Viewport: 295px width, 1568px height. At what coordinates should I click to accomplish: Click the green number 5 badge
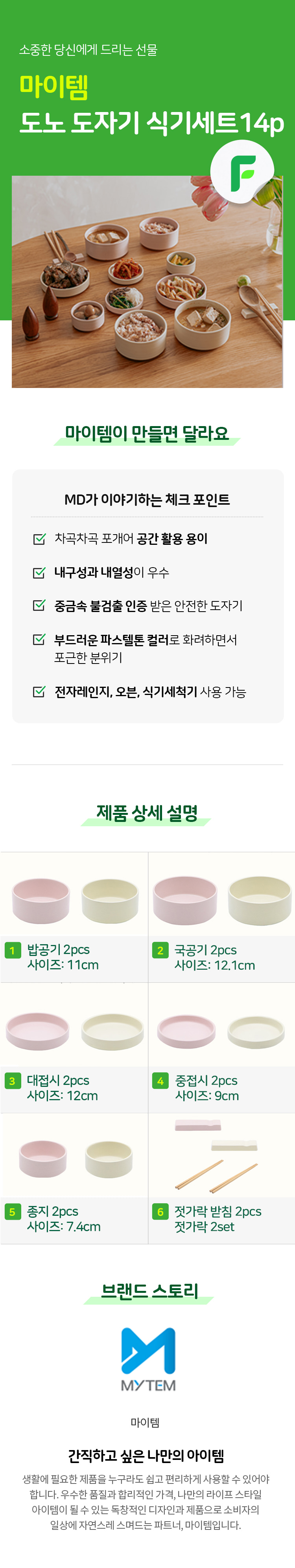pyautogui.click(x=12, y=1211)
